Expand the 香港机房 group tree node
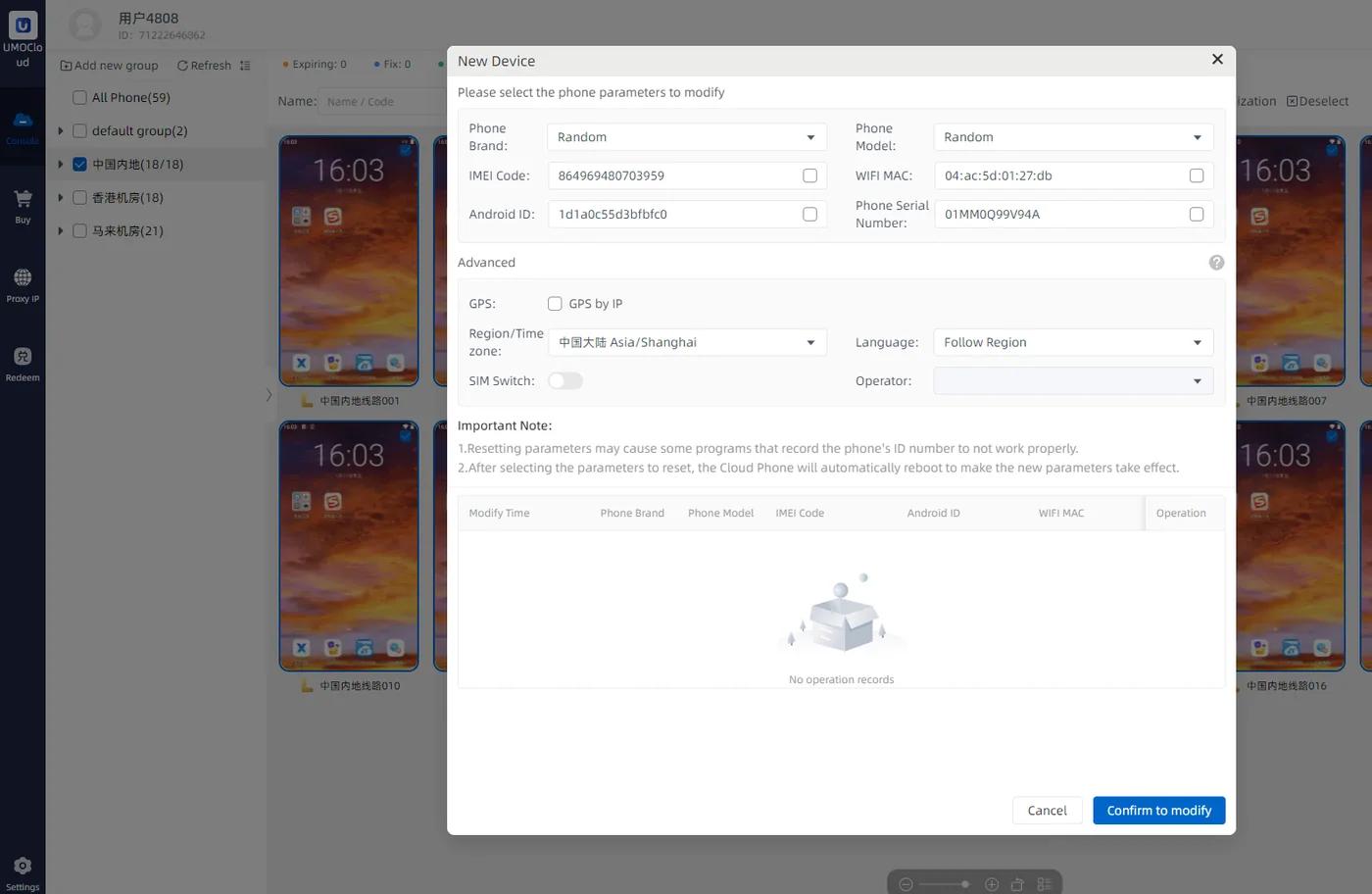1372x894 pixels. click(x=61, y=197)
